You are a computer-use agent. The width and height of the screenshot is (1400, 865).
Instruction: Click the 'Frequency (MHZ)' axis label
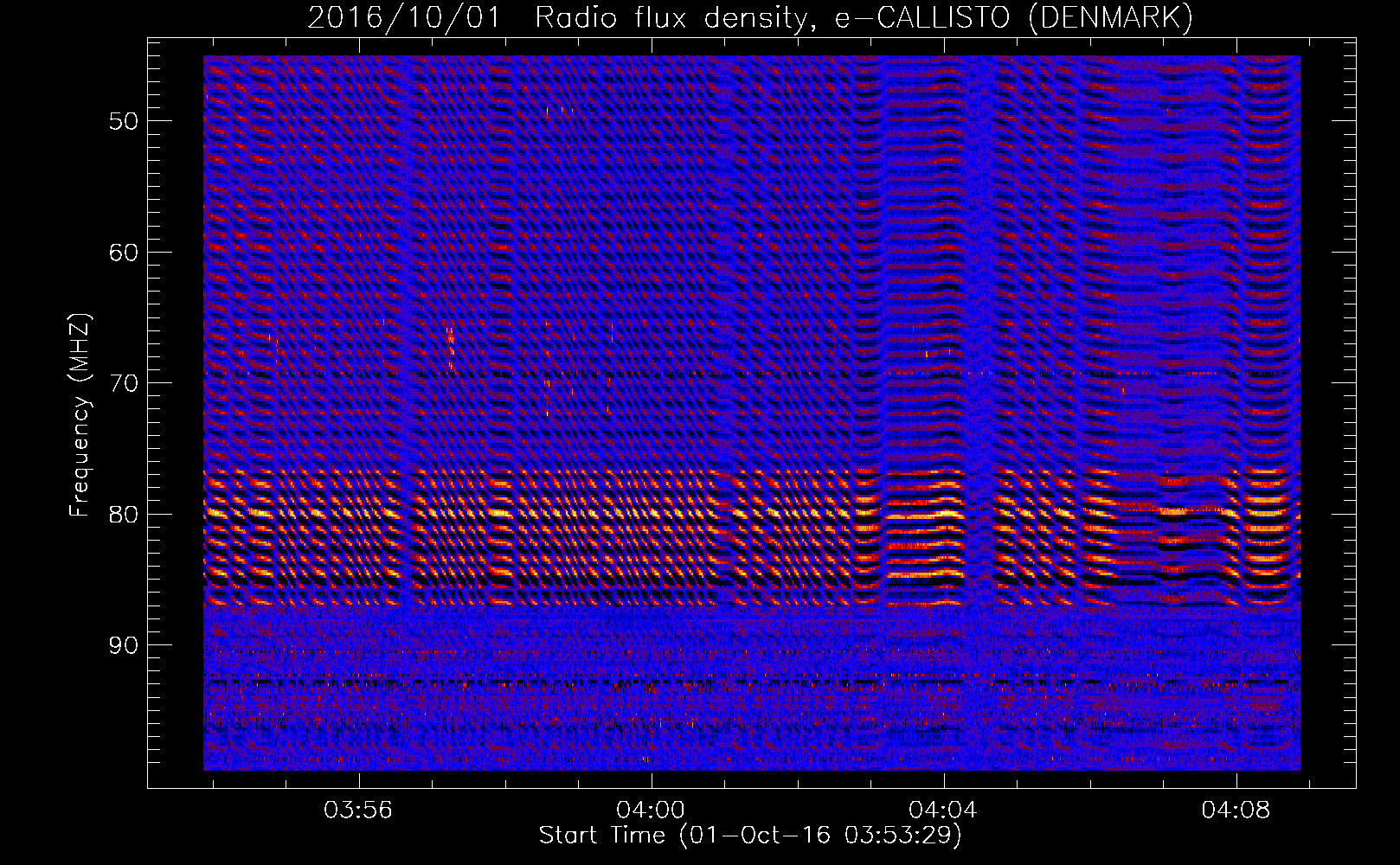point(80,415)
